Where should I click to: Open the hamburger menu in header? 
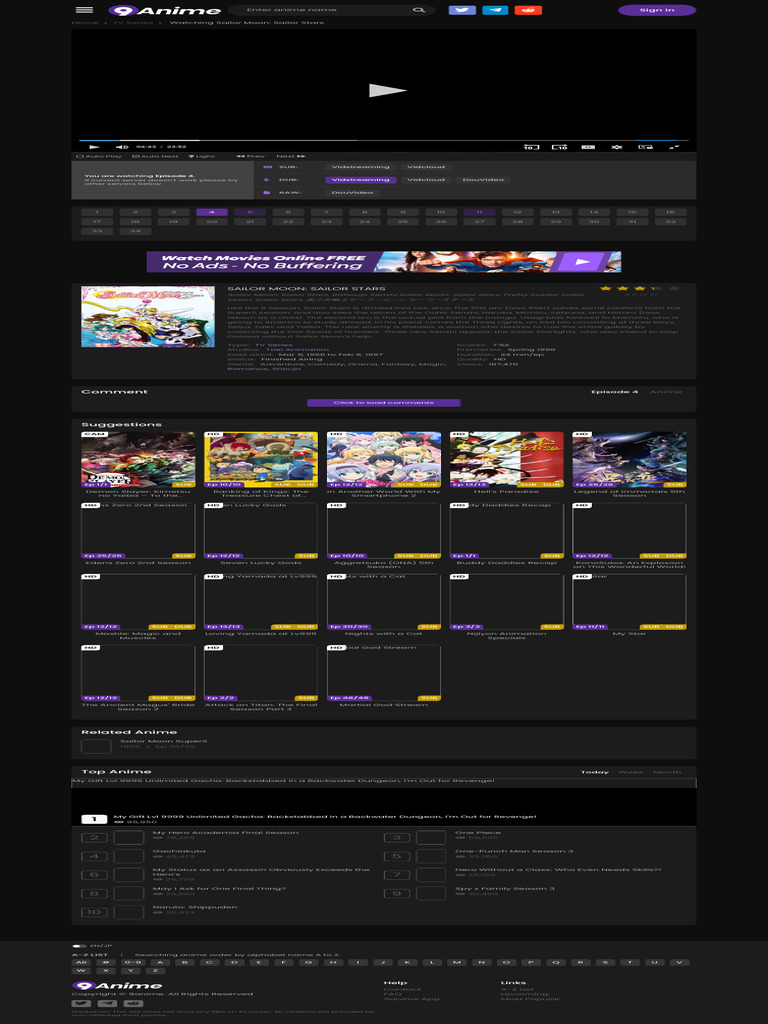83,10
